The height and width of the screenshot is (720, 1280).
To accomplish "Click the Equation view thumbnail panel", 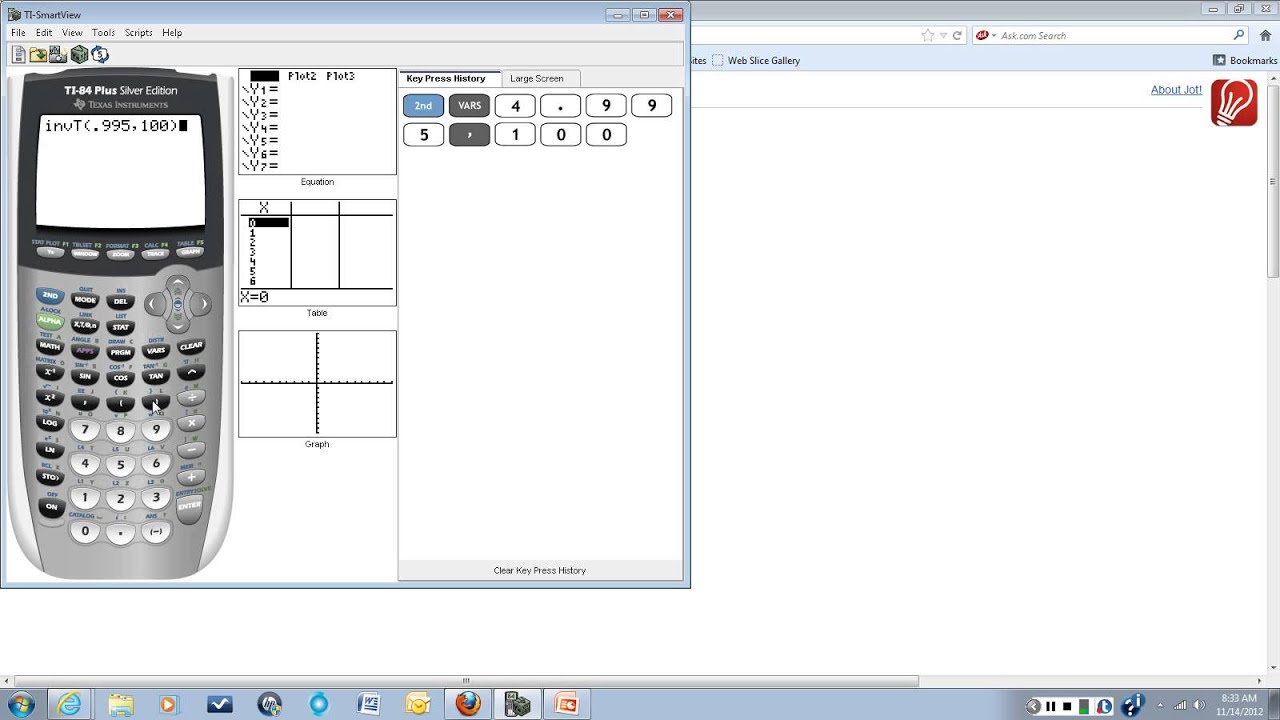I will (x=317, y=122).
